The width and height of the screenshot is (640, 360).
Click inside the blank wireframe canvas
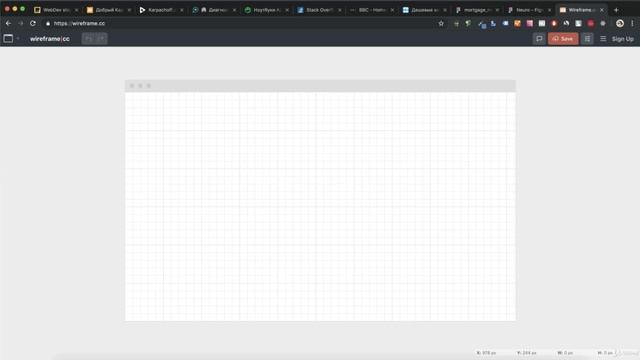(x=320, y=206)
